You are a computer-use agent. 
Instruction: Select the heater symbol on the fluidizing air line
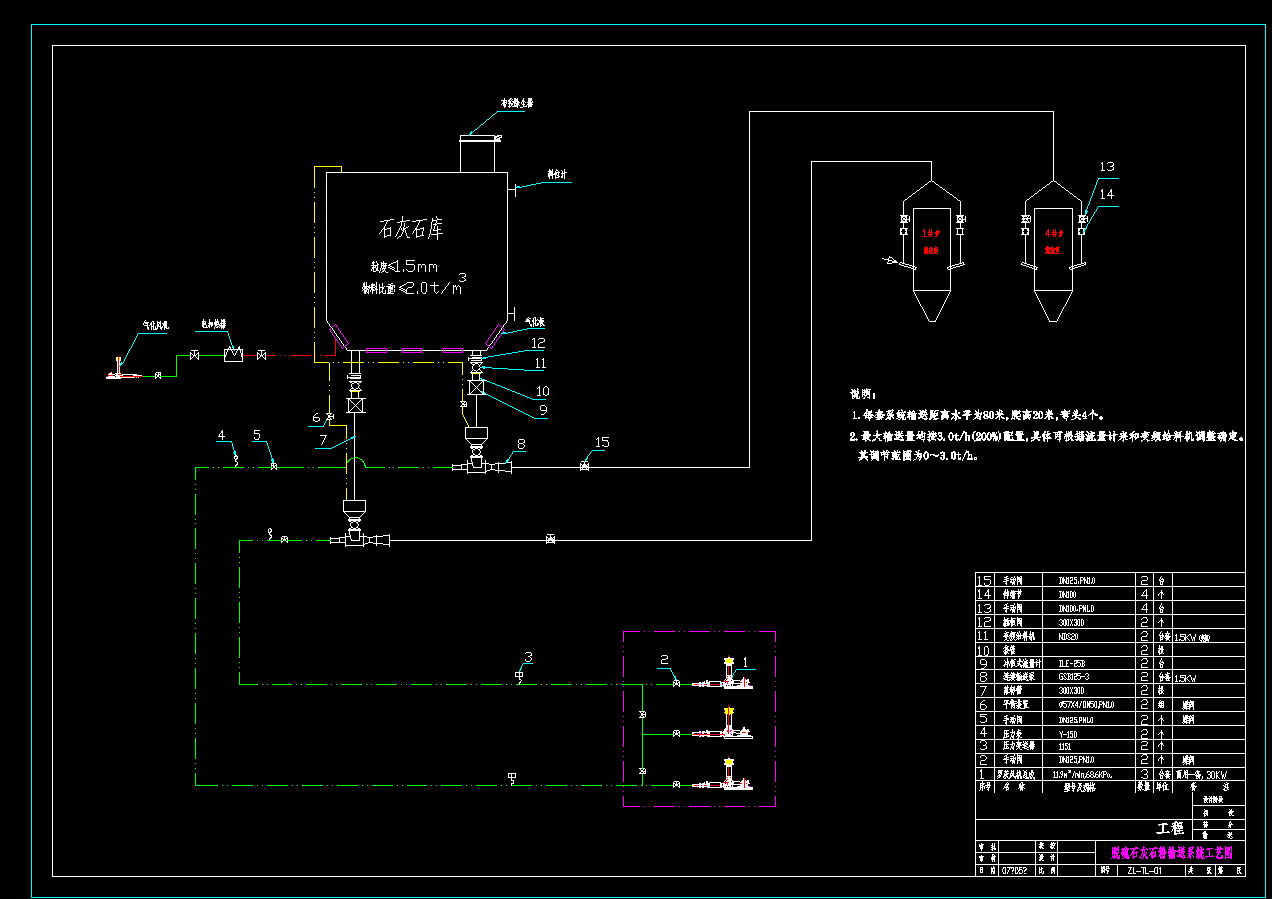234,355
